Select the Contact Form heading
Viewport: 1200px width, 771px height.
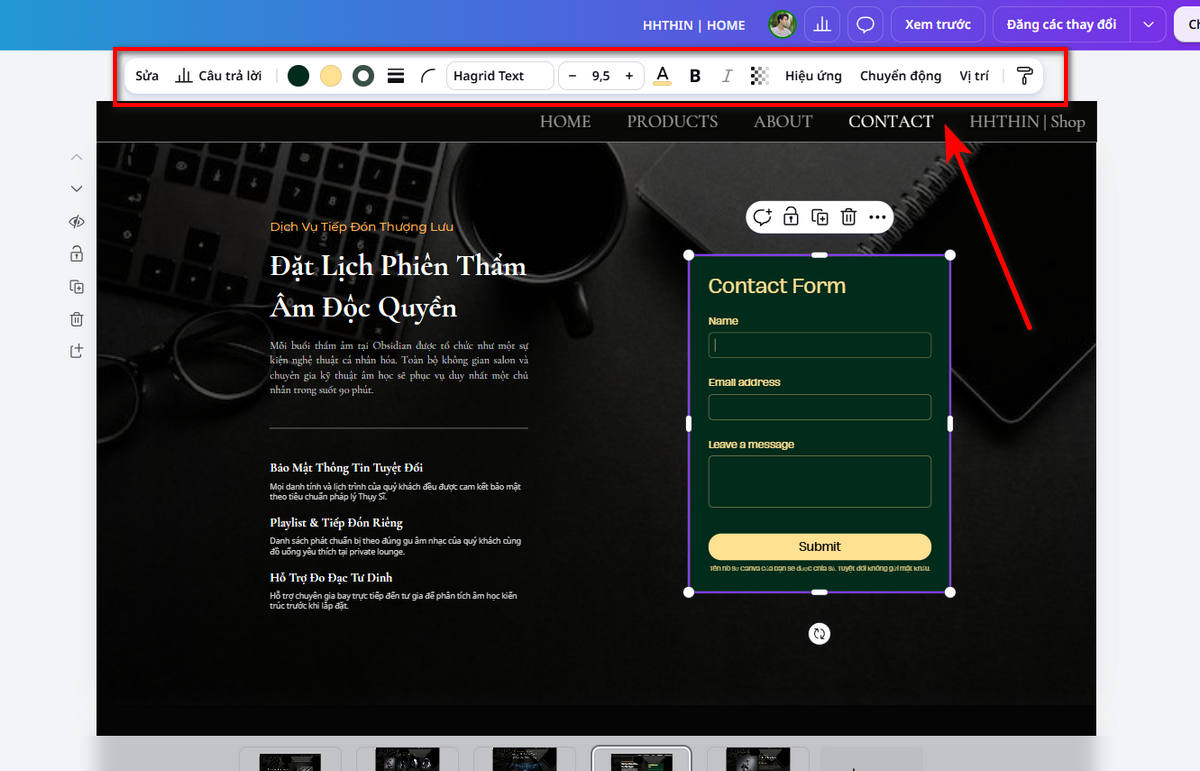(x=777, y=286)
